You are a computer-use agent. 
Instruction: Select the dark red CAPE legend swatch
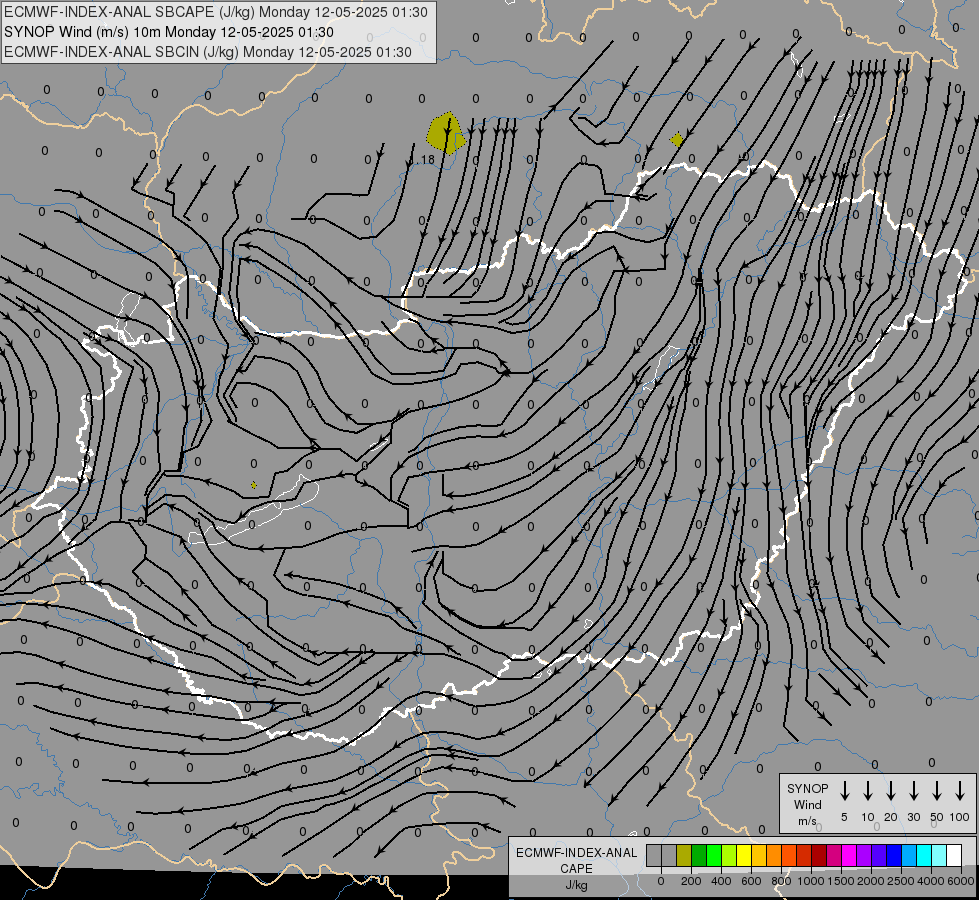click(x=819, y=855)
